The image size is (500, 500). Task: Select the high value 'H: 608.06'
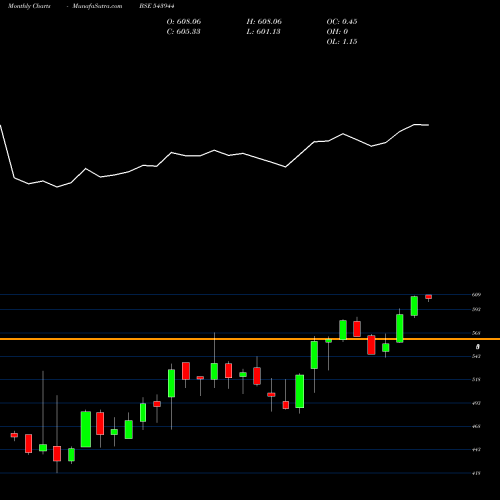[x=264, y=22]
